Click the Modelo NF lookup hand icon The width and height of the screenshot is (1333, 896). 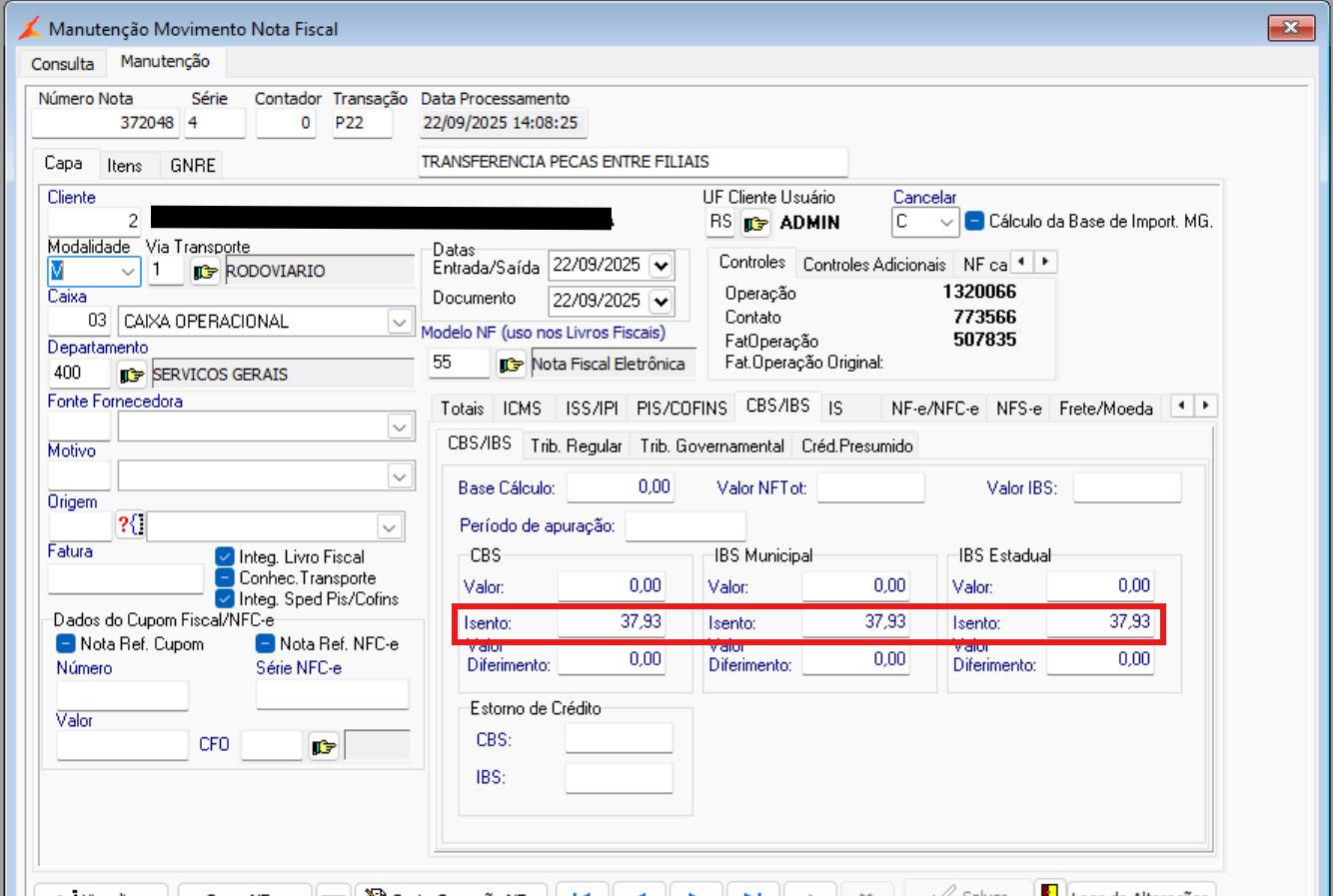click(x=512, y=365)
